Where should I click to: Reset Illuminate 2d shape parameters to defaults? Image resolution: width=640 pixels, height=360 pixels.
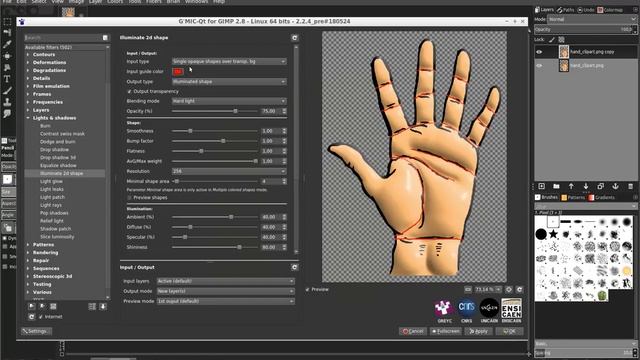point(295,38)
